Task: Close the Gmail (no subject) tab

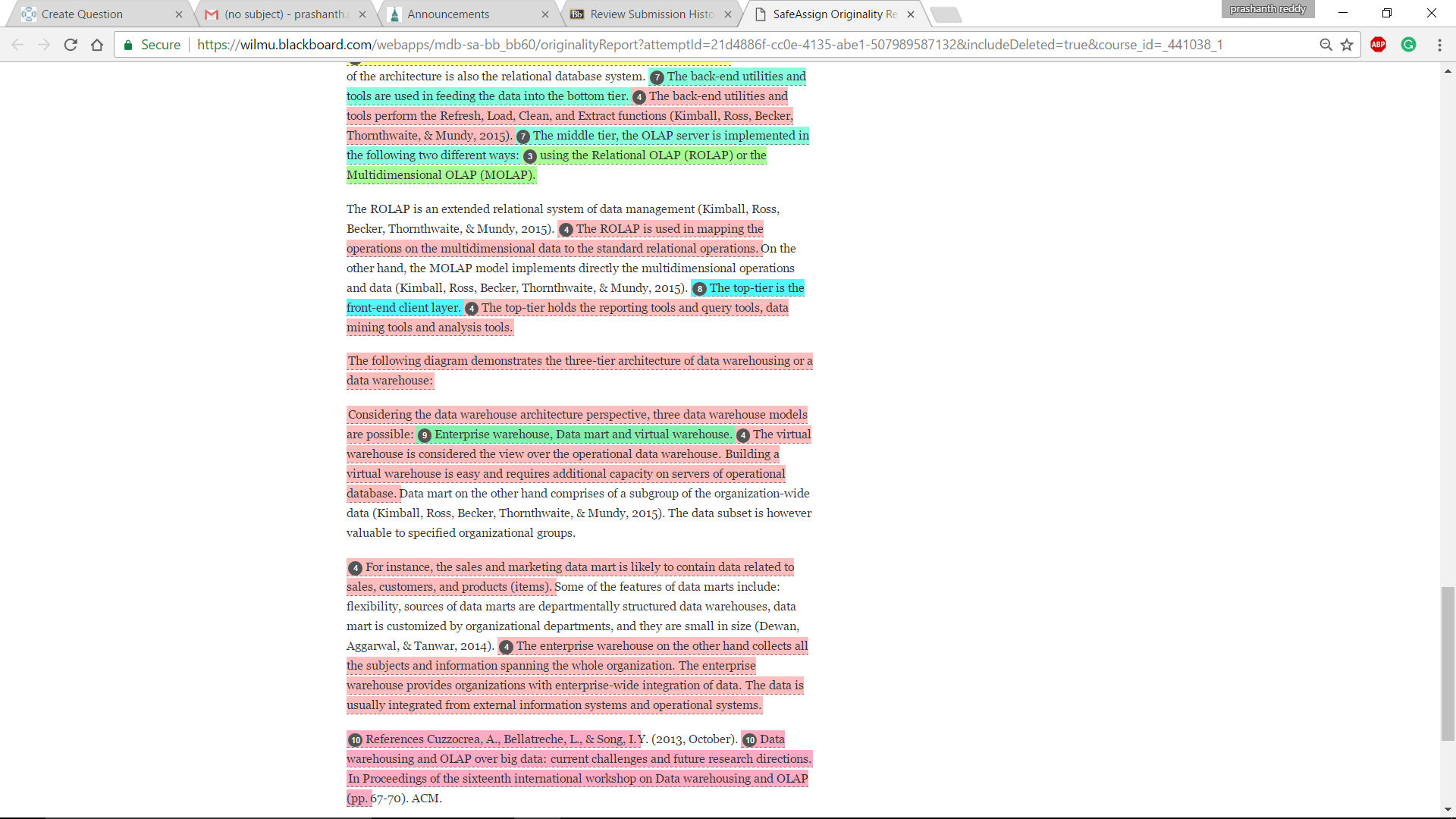Action: coord(362,14)
